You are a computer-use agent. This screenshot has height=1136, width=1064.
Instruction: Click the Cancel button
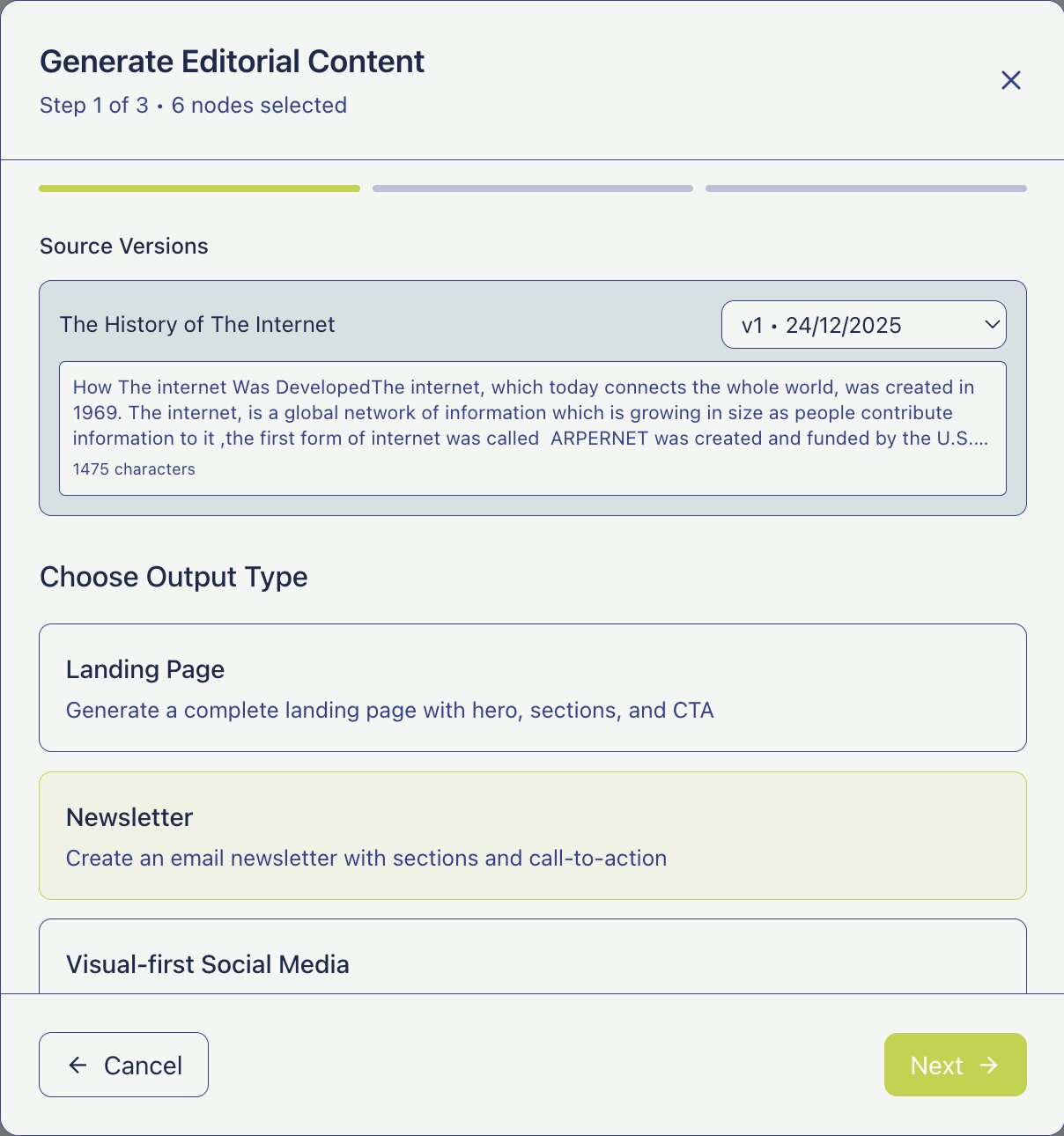(123, 1065)
